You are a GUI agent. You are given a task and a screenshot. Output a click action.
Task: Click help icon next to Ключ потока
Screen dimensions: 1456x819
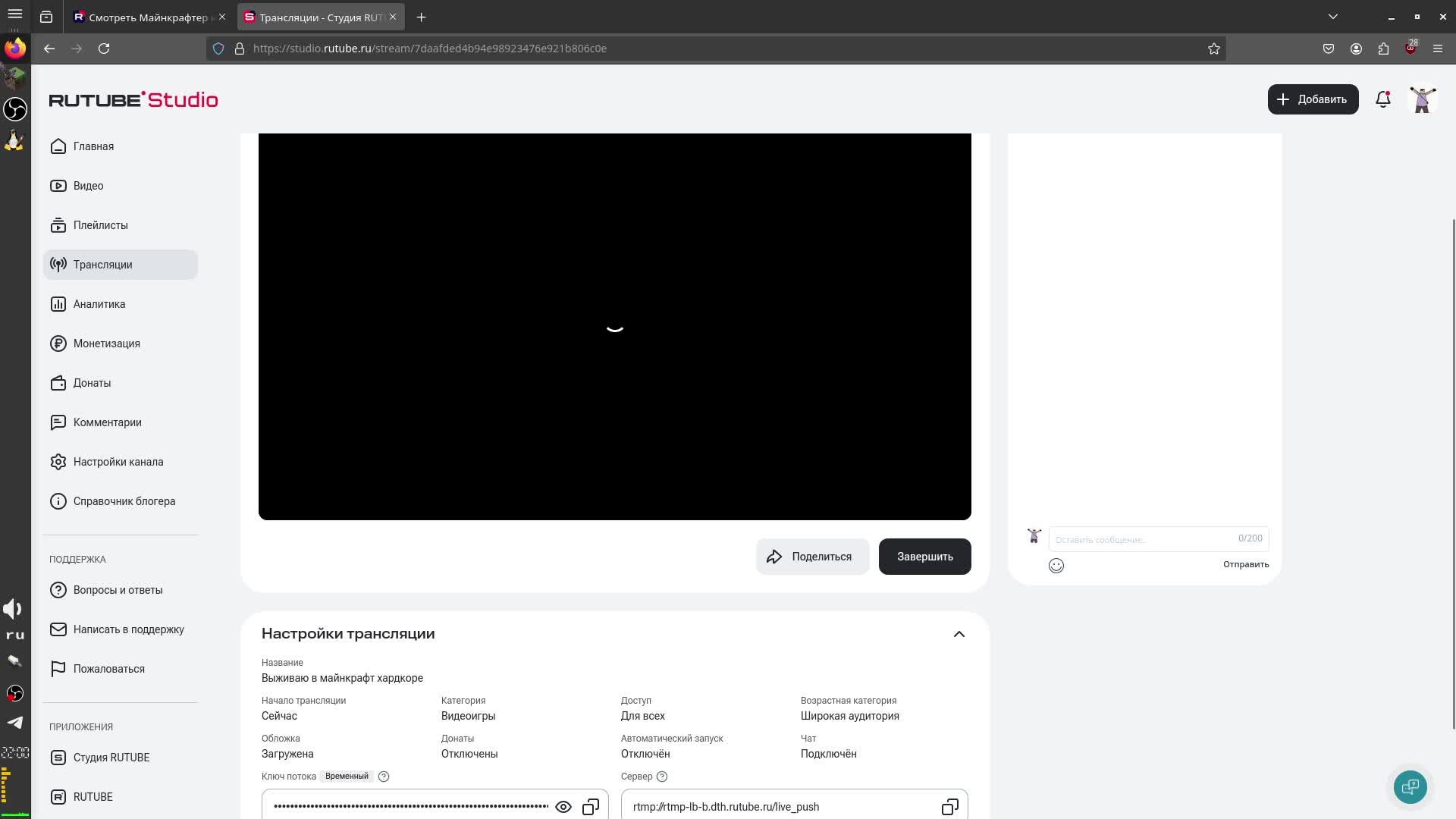point(384,777)
